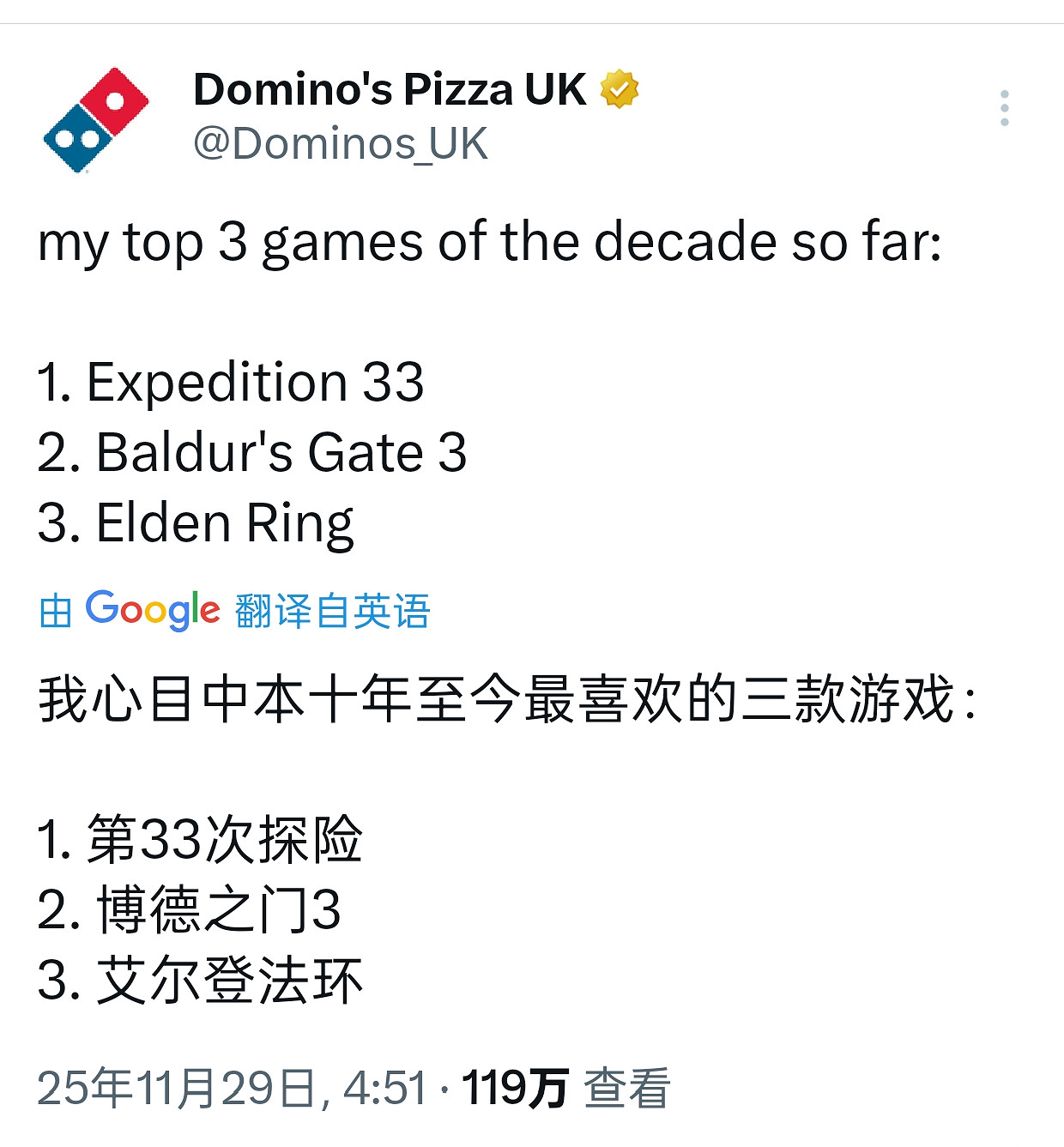Click the translated Chinese headline sentence
The height and width of the screenshot is (1147, 1064).
pyautogui.click(x=506, y=699)
